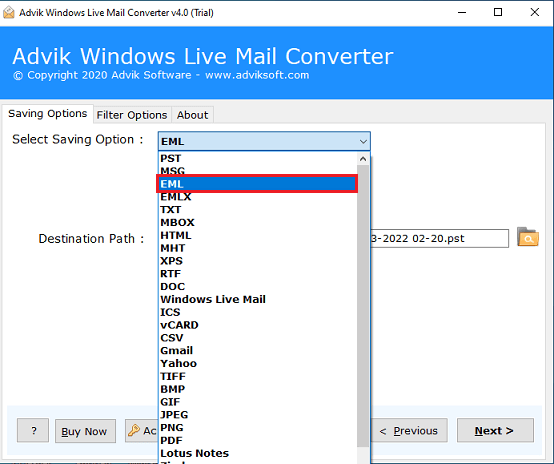
Task: Pick BMP image format
Action: click(x=258, y=389)
